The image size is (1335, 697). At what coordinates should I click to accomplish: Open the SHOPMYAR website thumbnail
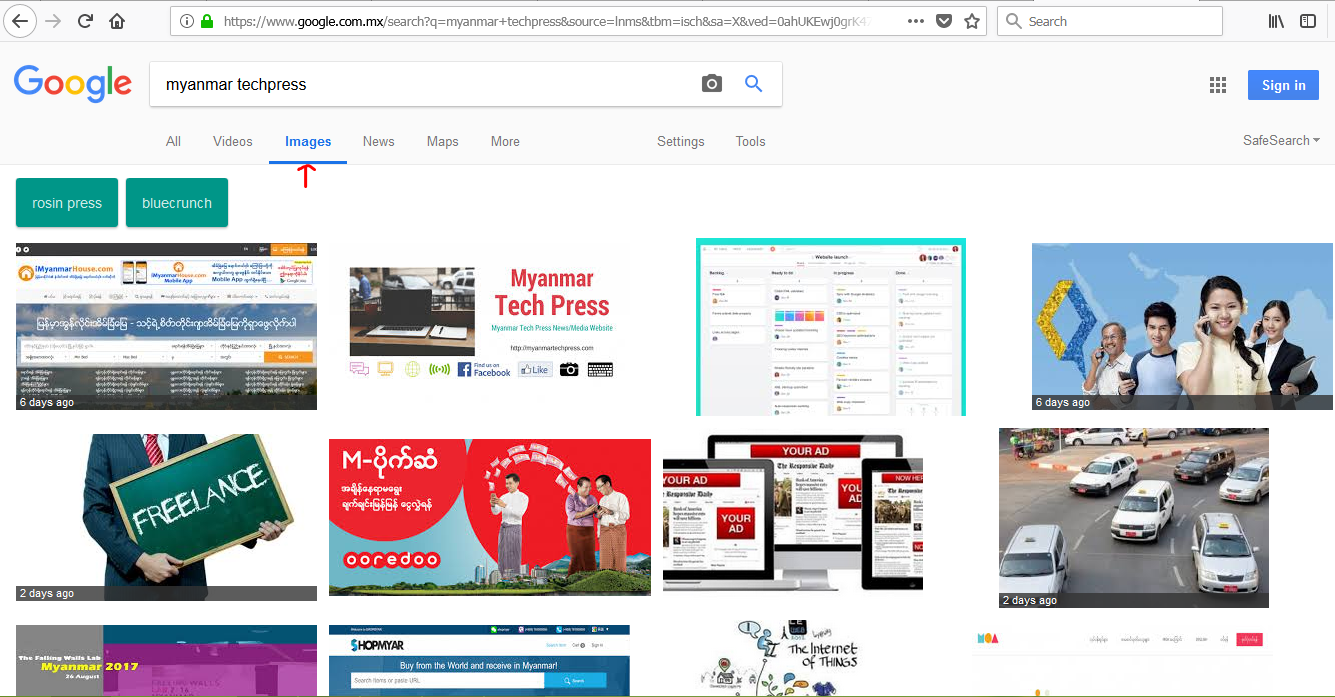[x=479, y=660]
